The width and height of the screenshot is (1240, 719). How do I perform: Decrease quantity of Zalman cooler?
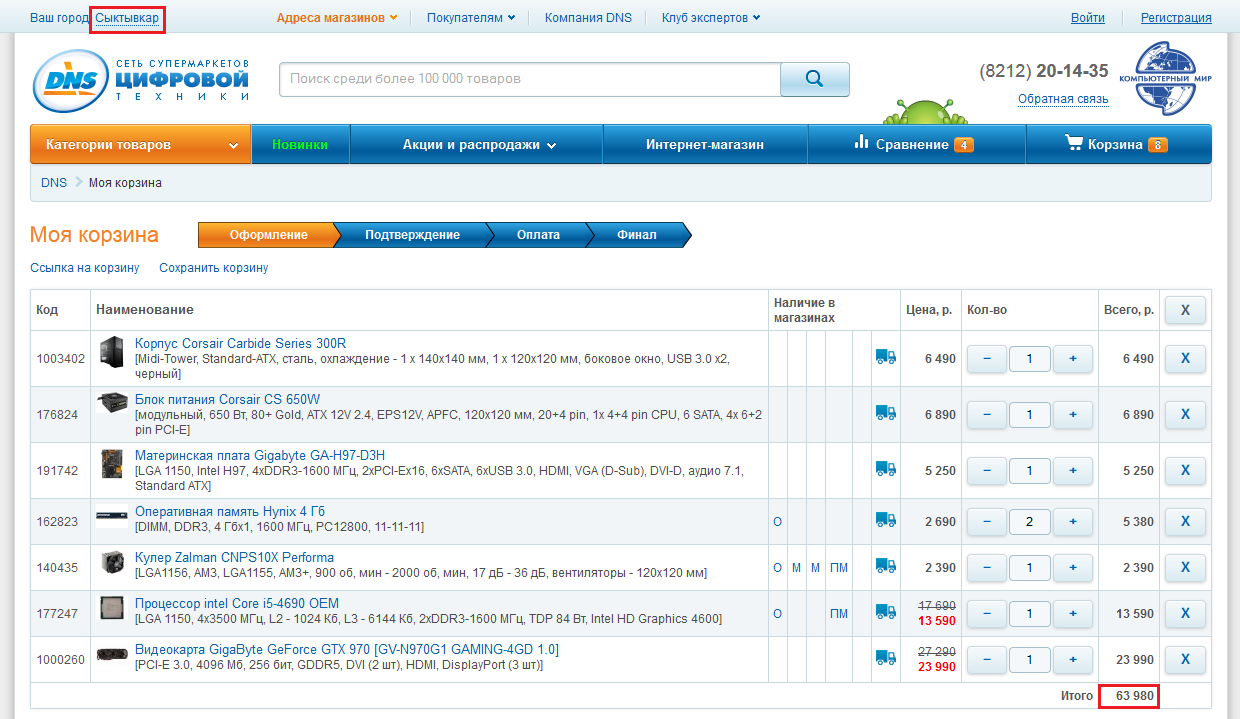click(987, 567)
